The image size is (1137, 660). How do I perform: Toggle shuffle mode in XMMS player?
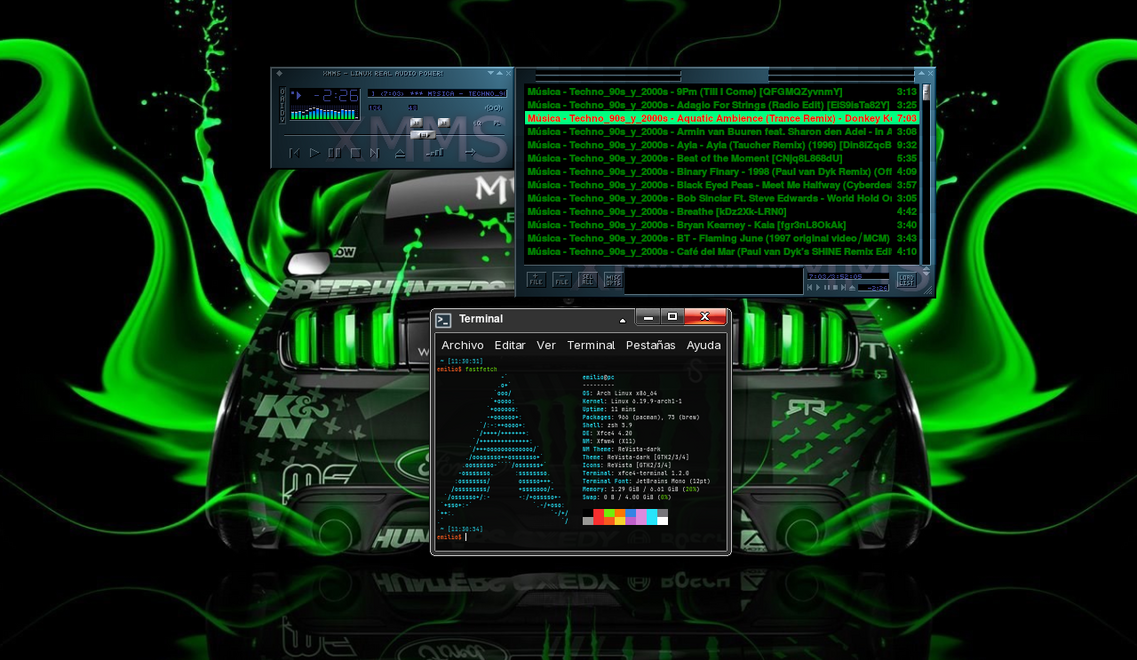pyautogui.click(x=435, y=153)
